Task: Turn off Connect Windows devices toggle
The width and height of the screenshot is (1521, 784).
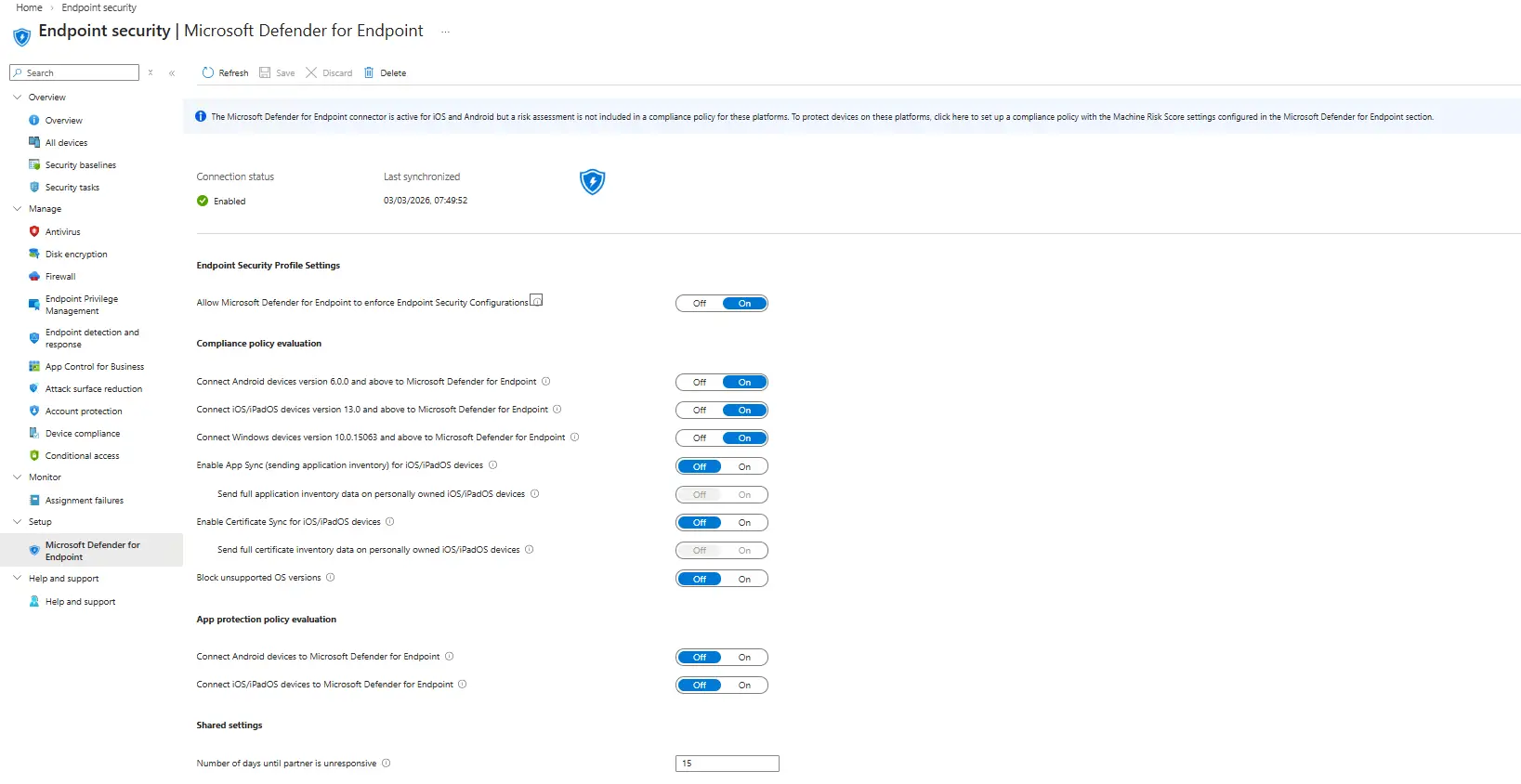Action: click(700, 438)
